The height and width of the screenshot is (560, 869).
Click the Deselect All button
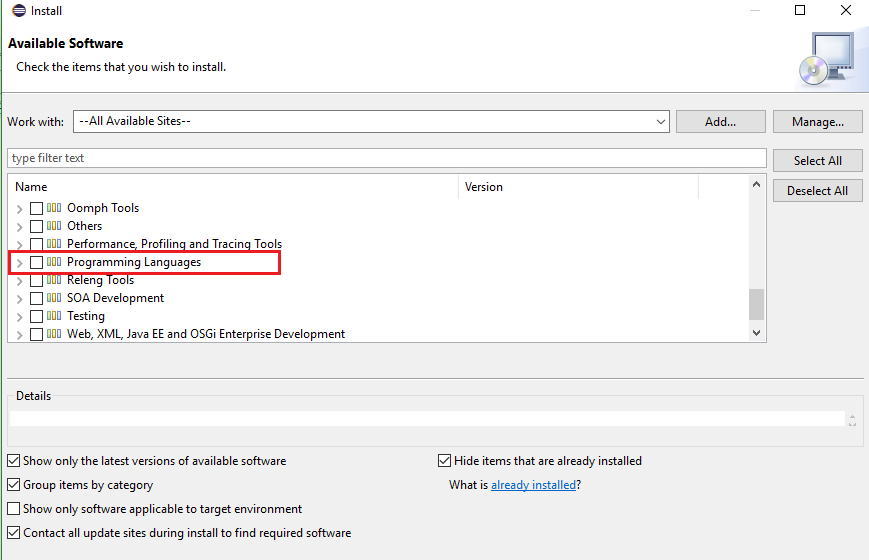[x=817, y=190]
